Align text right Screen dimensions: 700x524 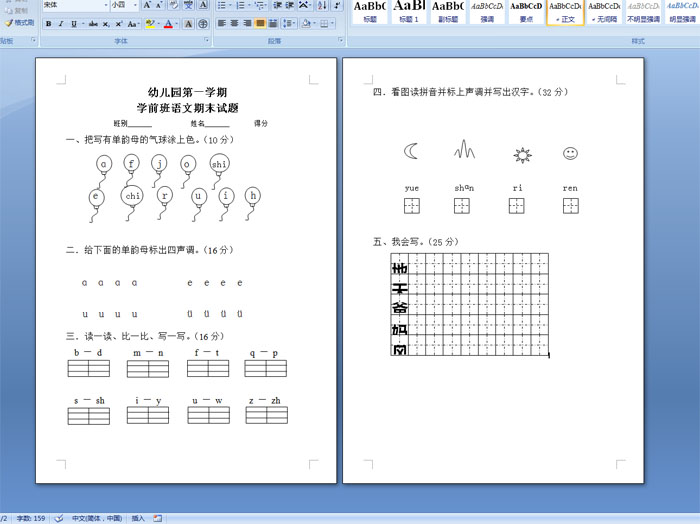tap(247, 23)
